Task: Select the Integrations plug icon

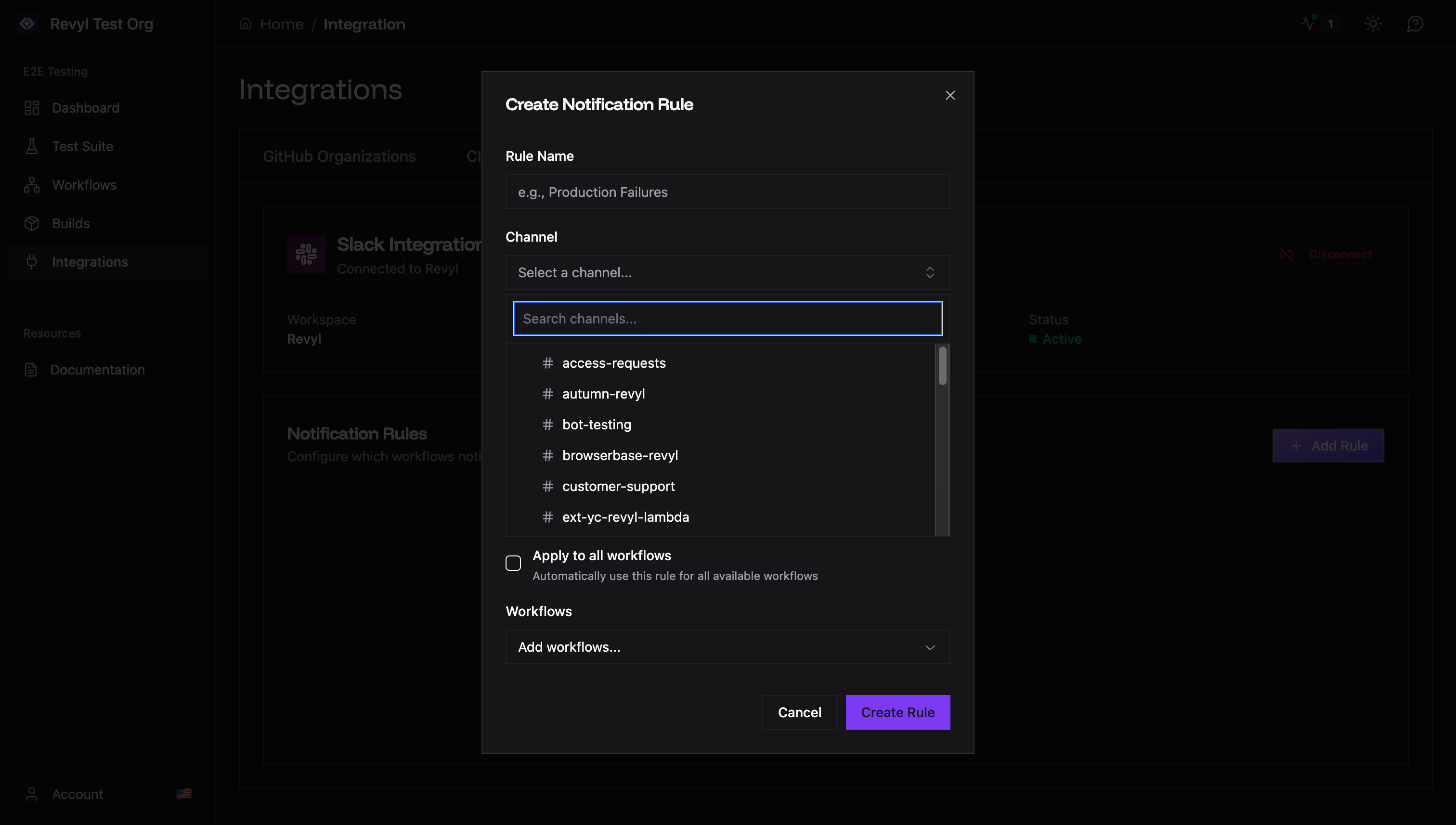Action: (32, 262)
